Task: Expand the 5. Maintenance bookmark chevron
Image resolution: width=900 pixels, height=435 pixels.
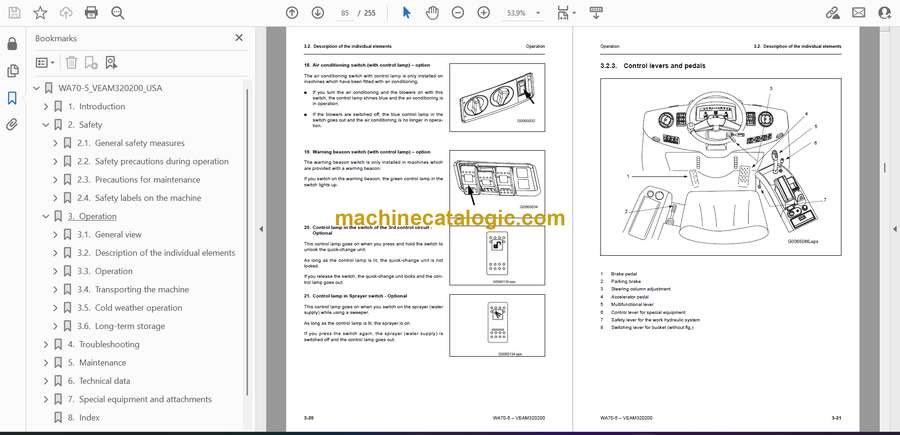Action: pos(46,363)
